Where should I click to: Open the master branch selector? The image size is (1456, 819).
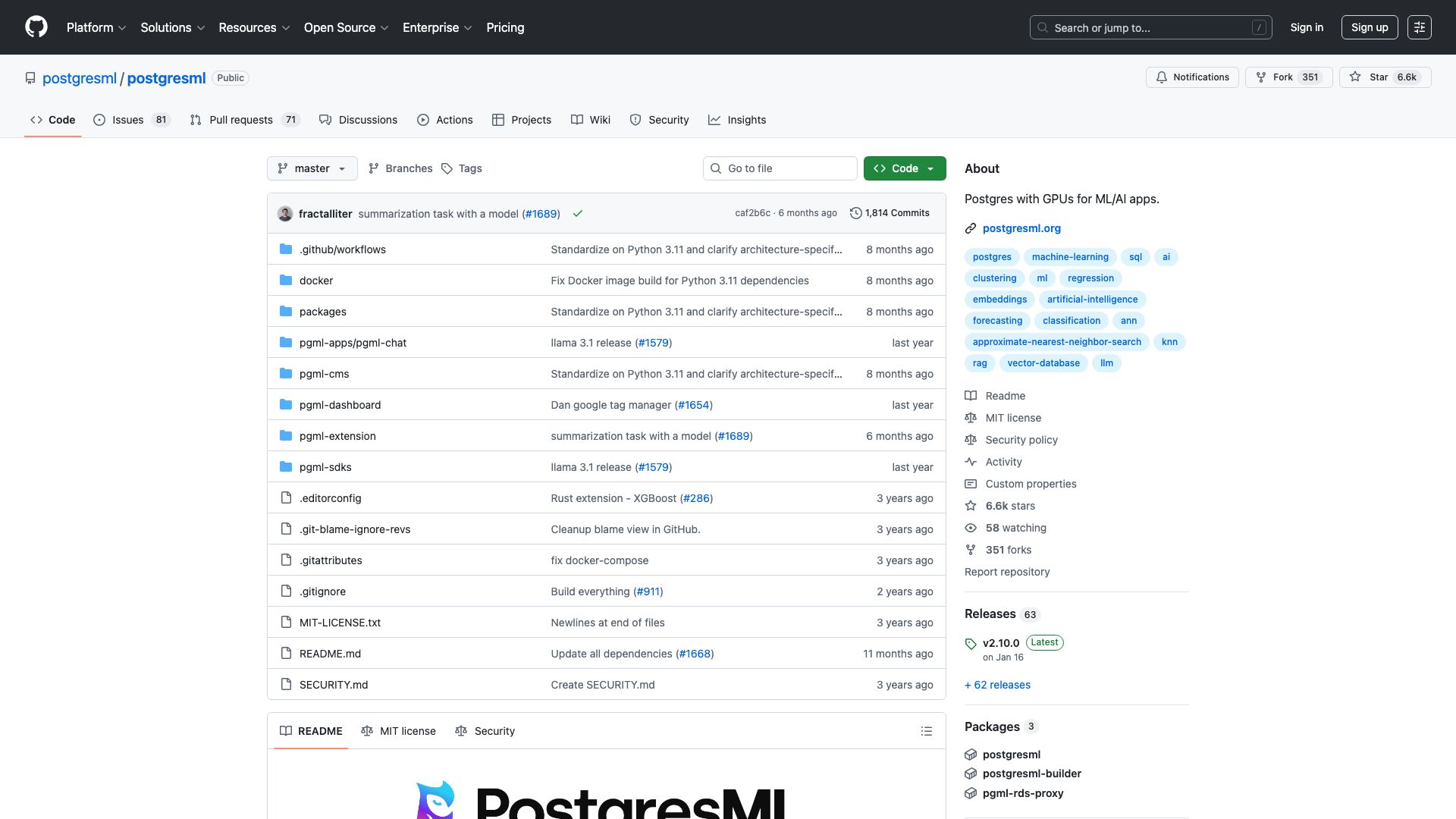(x=312, y=168)
